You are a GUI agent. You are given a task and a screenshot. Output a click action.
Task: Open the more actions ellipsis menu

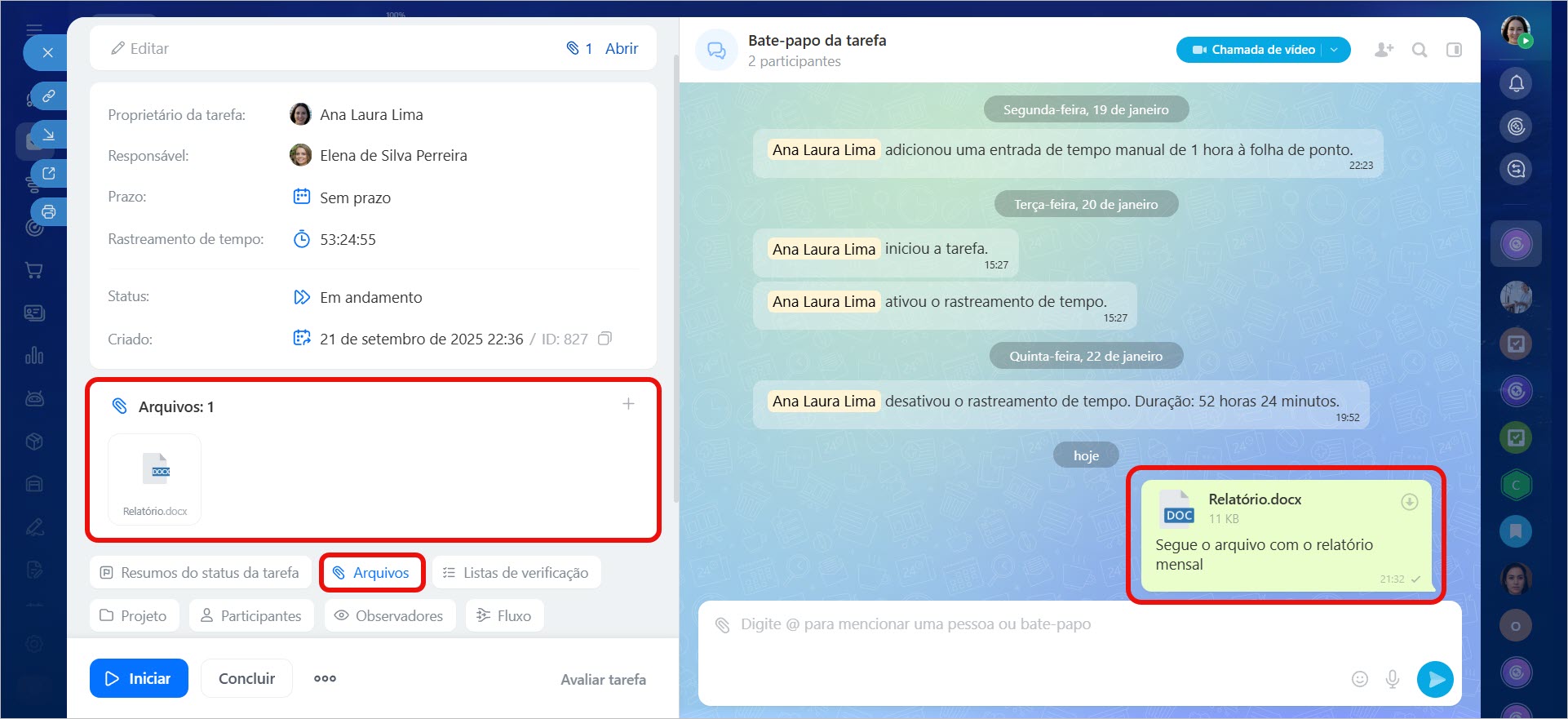tap(325, 678)
